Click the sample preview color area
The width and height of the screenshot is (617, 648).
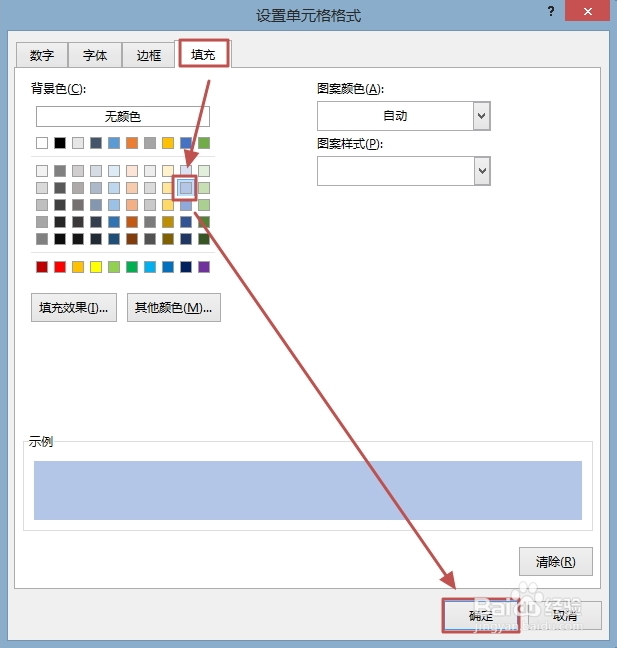click(x=308, y=491)
